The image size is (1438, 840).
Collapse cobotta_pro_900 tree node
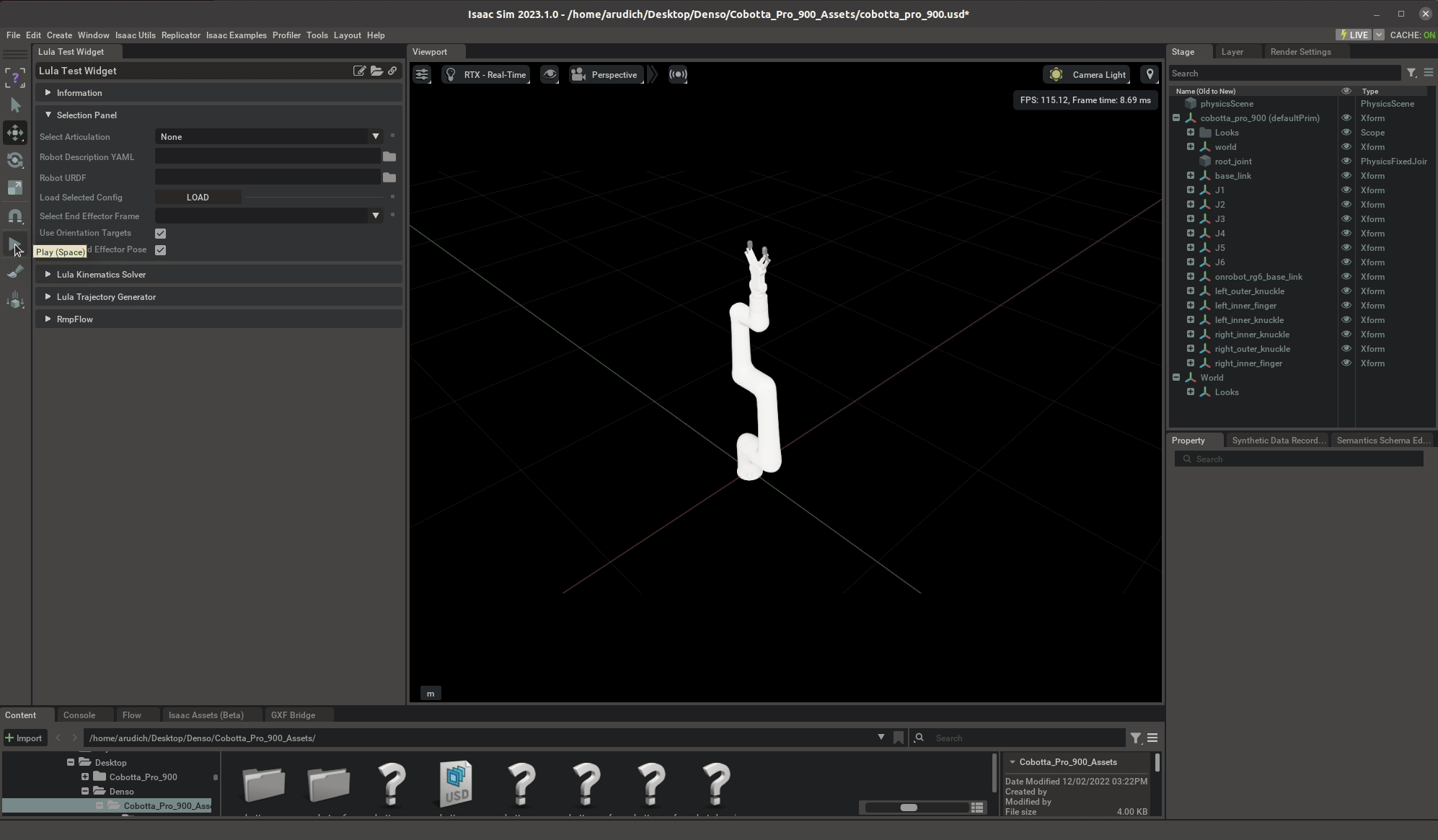[x=1176, y=118]
